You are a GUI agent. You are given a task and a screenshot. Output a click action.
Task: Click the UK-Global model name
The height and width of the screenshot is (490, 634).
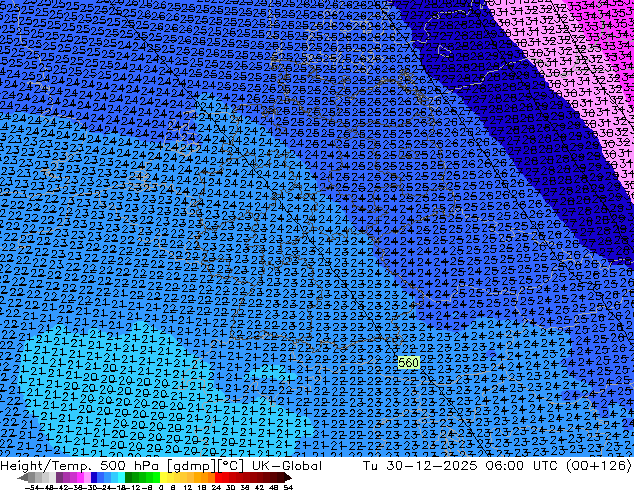(287, 466)
